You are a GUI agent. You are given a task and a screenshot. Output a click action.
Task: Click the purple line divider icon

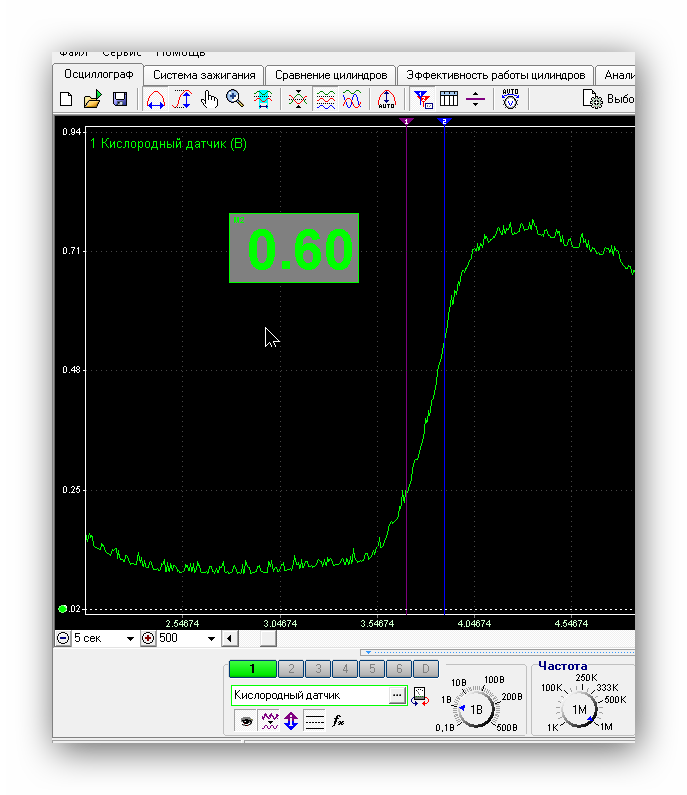tap(475, 99)
